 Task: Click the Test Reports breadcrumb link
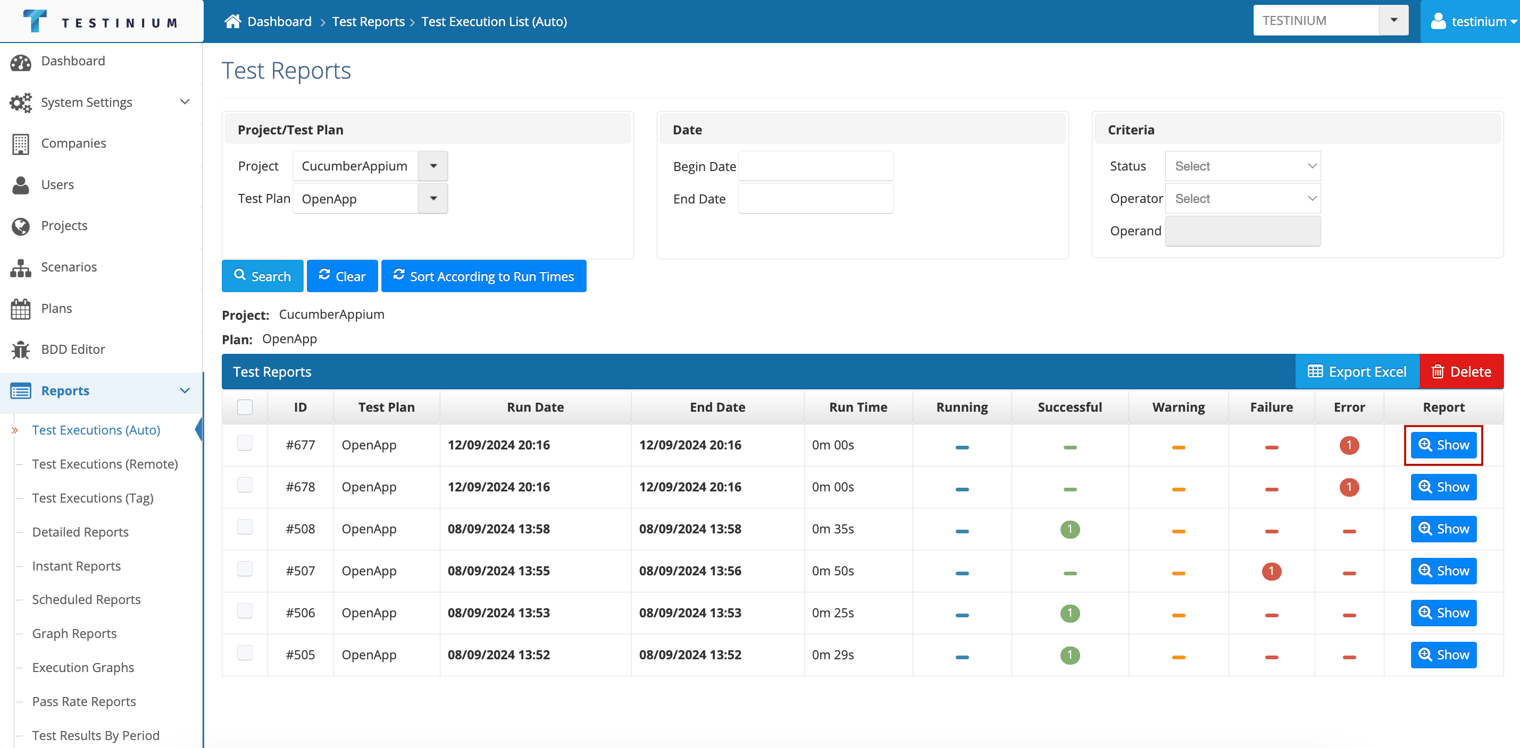pyautogui.click(x=368, y=21)
